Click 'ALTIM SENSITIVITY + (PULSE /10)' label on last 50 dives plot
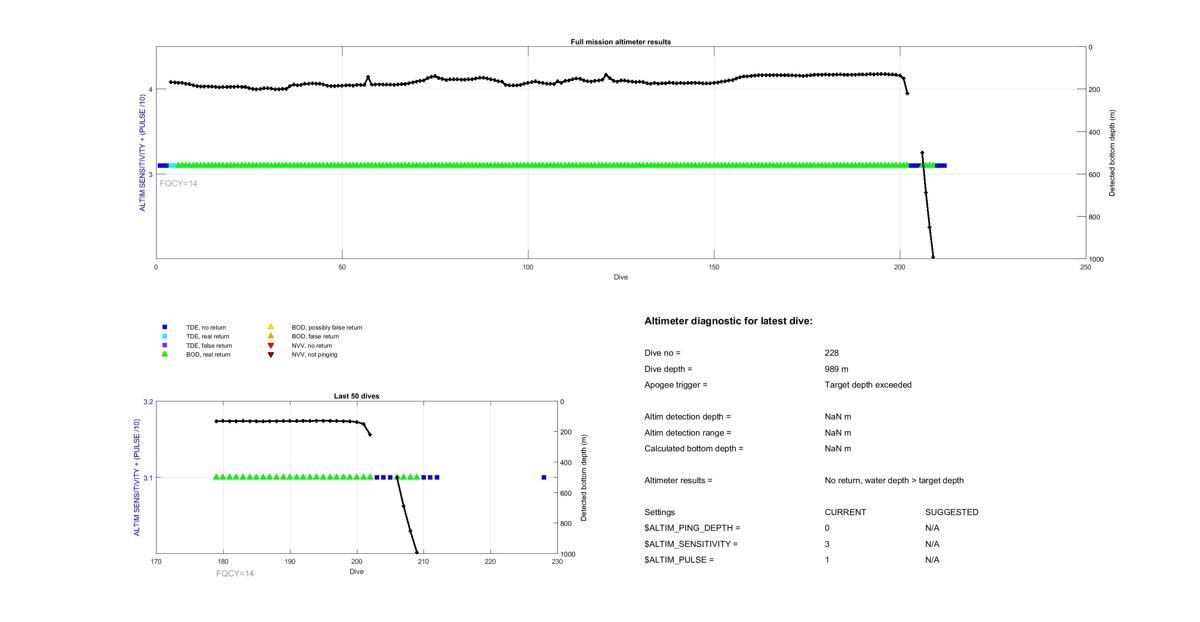Screen dimensions: 1200x622 pos(137,478)
